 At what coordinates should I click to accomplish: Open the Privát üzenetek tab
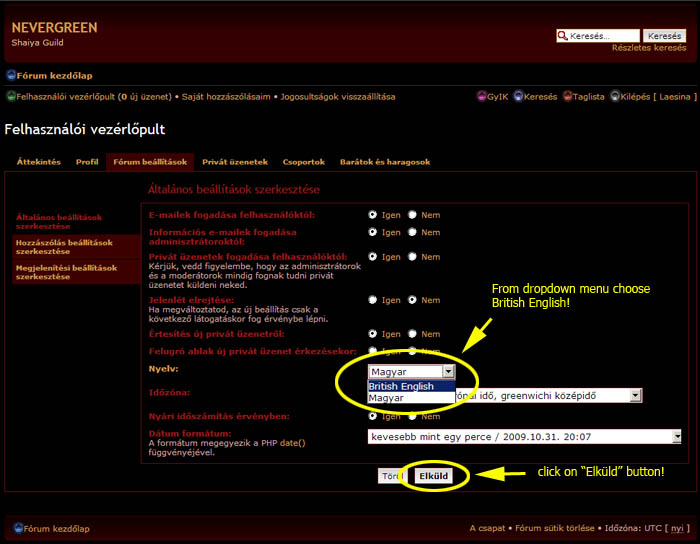pyautogui.click(x=234, y=162)
